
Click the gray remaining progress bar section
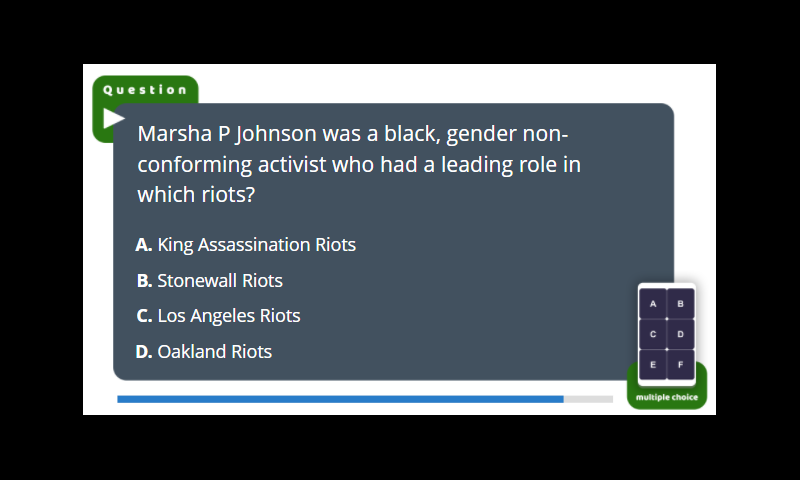point(588,399)
